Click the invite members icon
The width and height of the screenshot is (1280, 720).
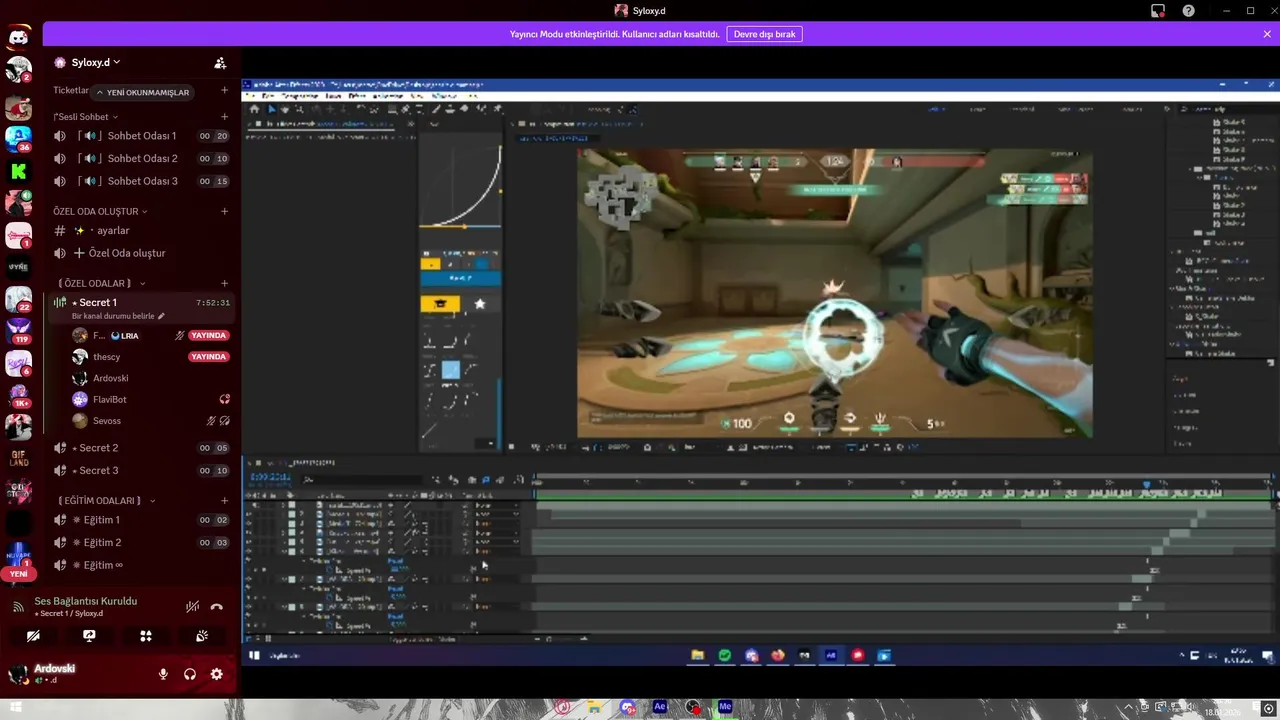[220, 62]
